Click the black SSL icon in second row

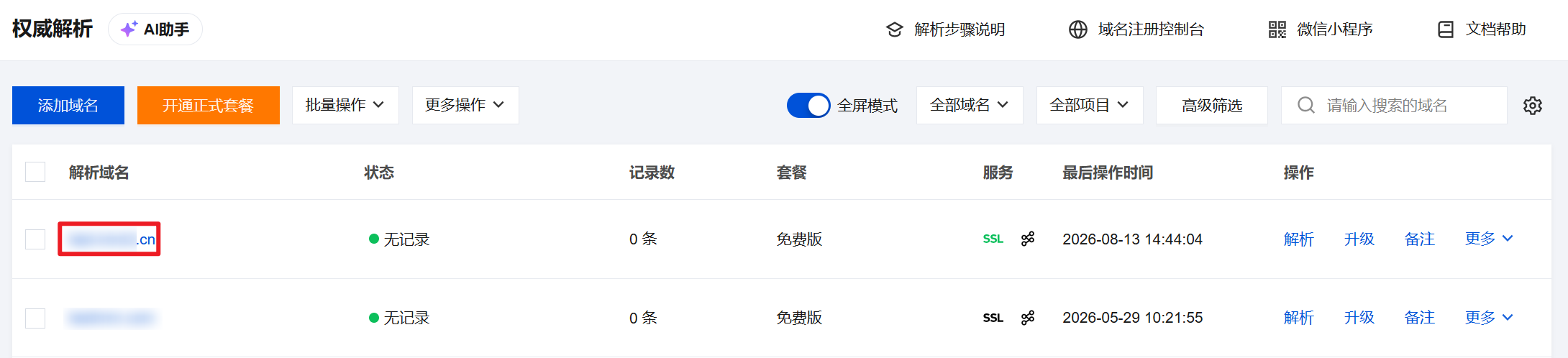pyautogui.click(x=993, y=318)
